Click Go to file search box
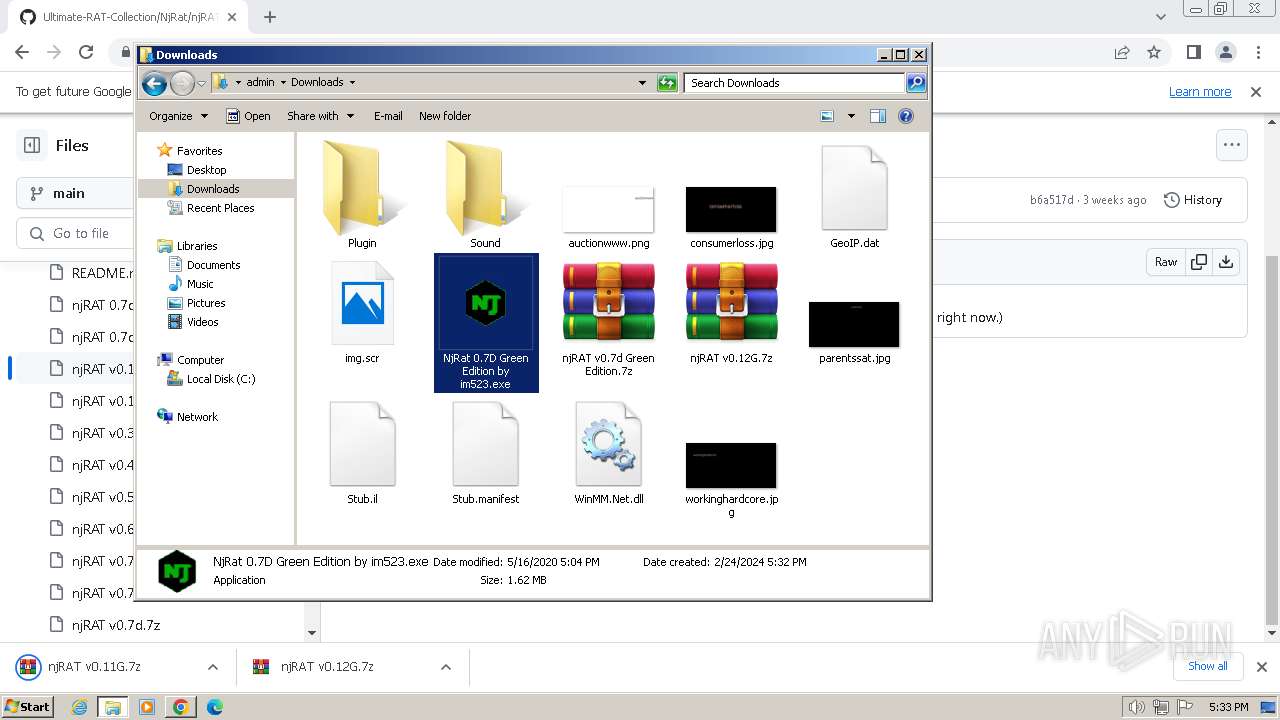1280x720 pixels. point(76,233)
